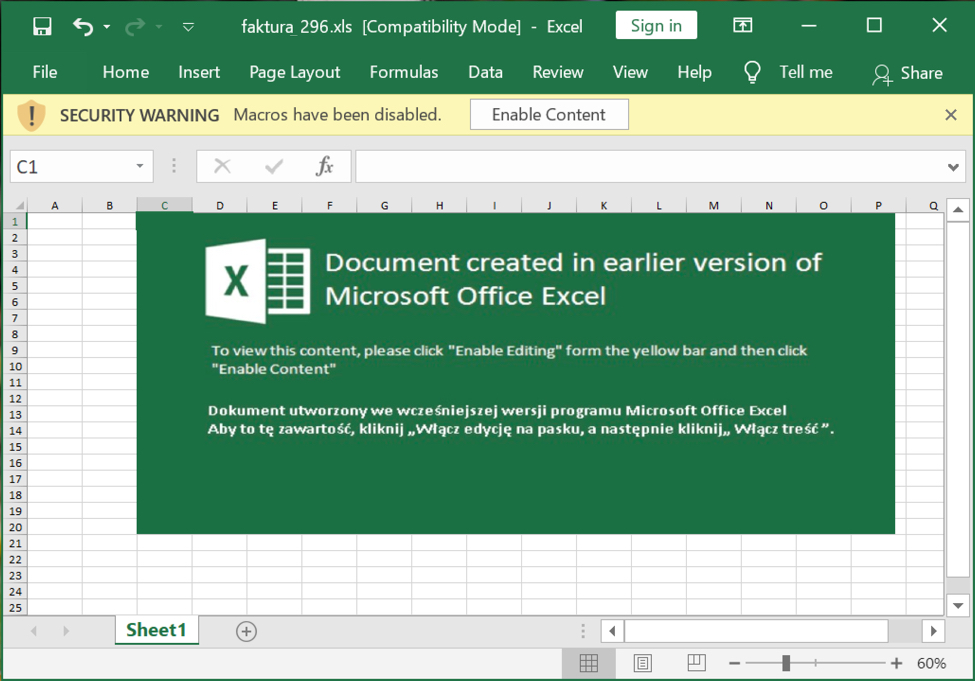This screenshot has width=975, height=681.
Task: Click the horizontal scrollbar thumb
Action: click(756, 631)
